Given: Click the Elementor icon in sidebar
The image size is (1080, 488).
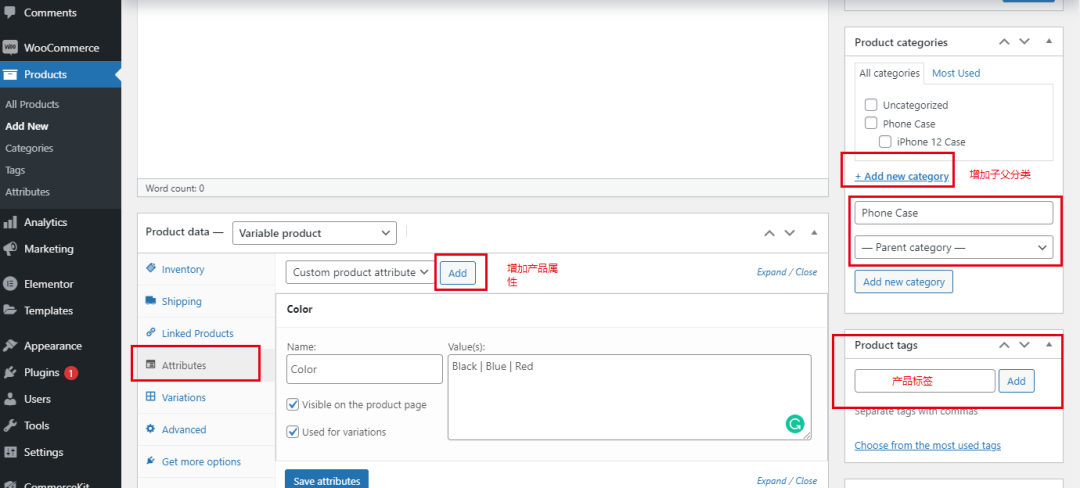Looking at the screenshot, I should [10, 283].
